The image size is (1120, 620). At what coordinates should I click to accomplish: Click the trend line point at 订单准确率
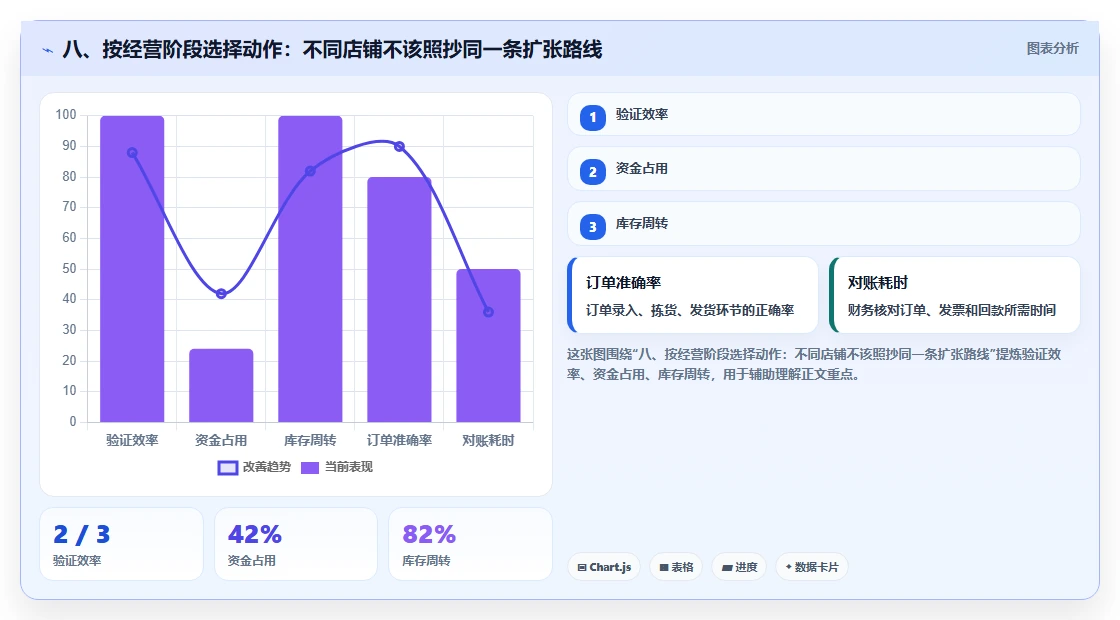399,146
